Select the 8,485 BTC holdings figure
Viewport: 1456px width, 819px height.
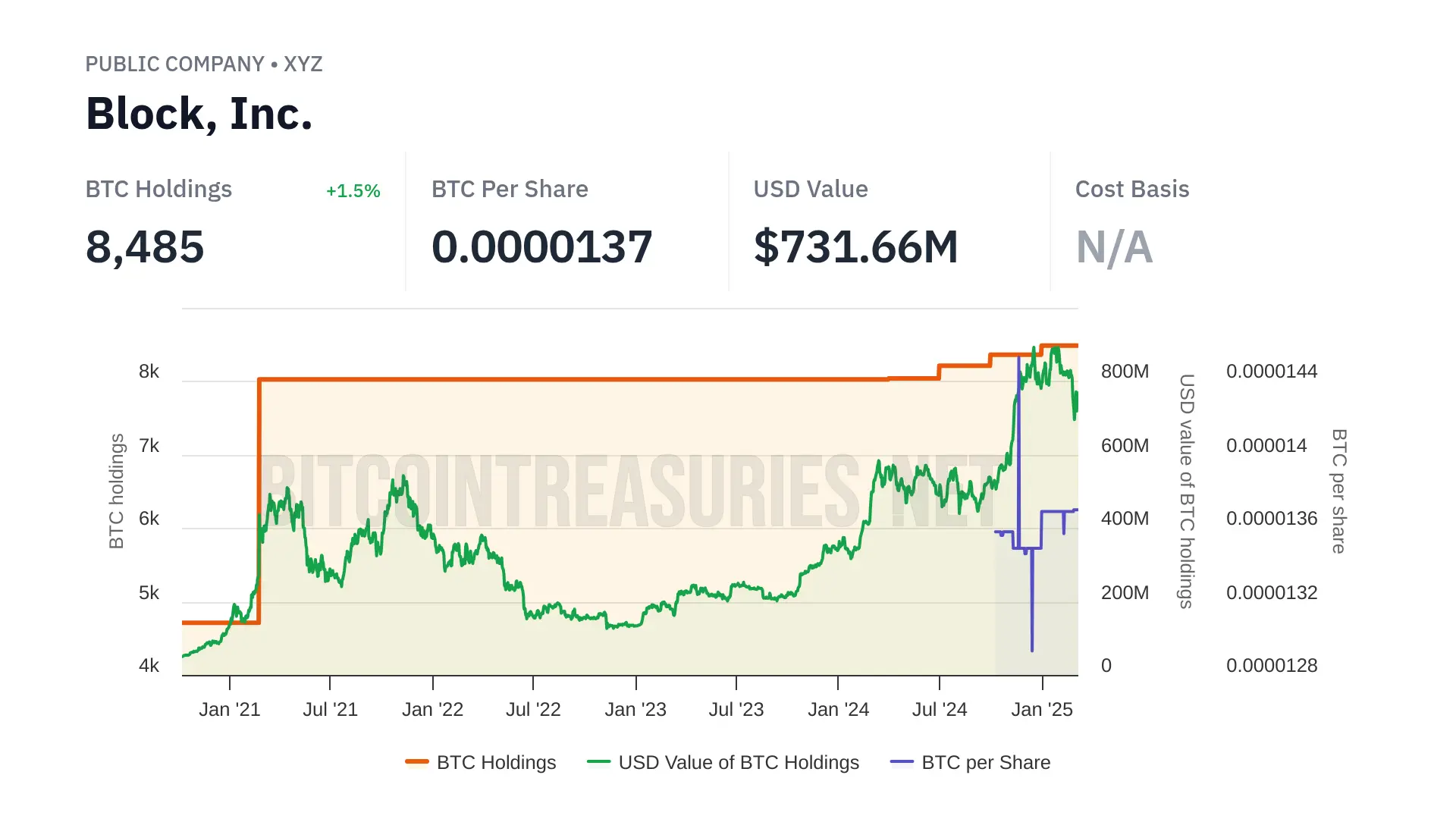point(145,247)
